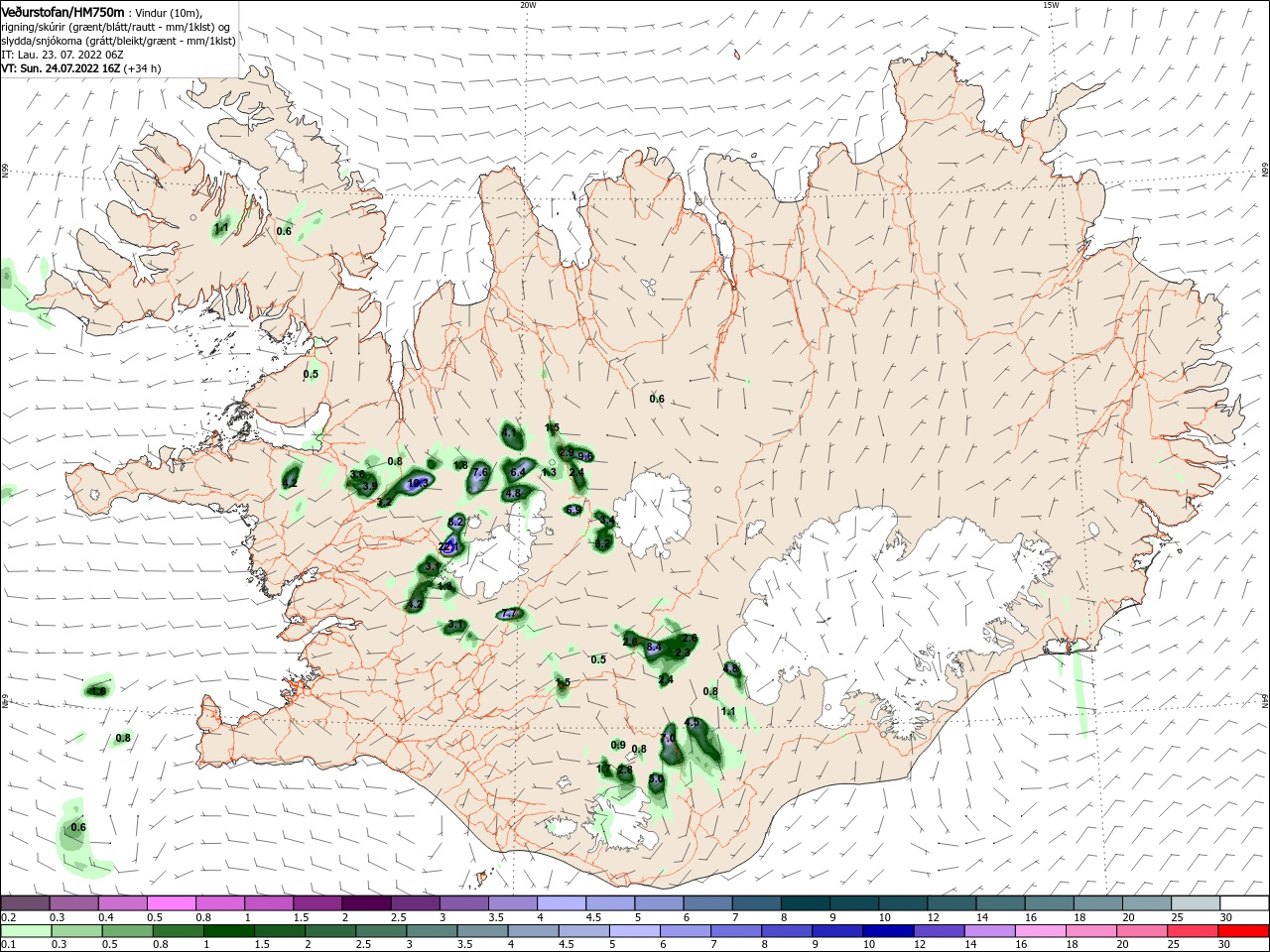Viewport: 1270px width, 952px height.
Task: Click the grey-green 3 swatch in lower legend row
Action: [x=432, y=931]
